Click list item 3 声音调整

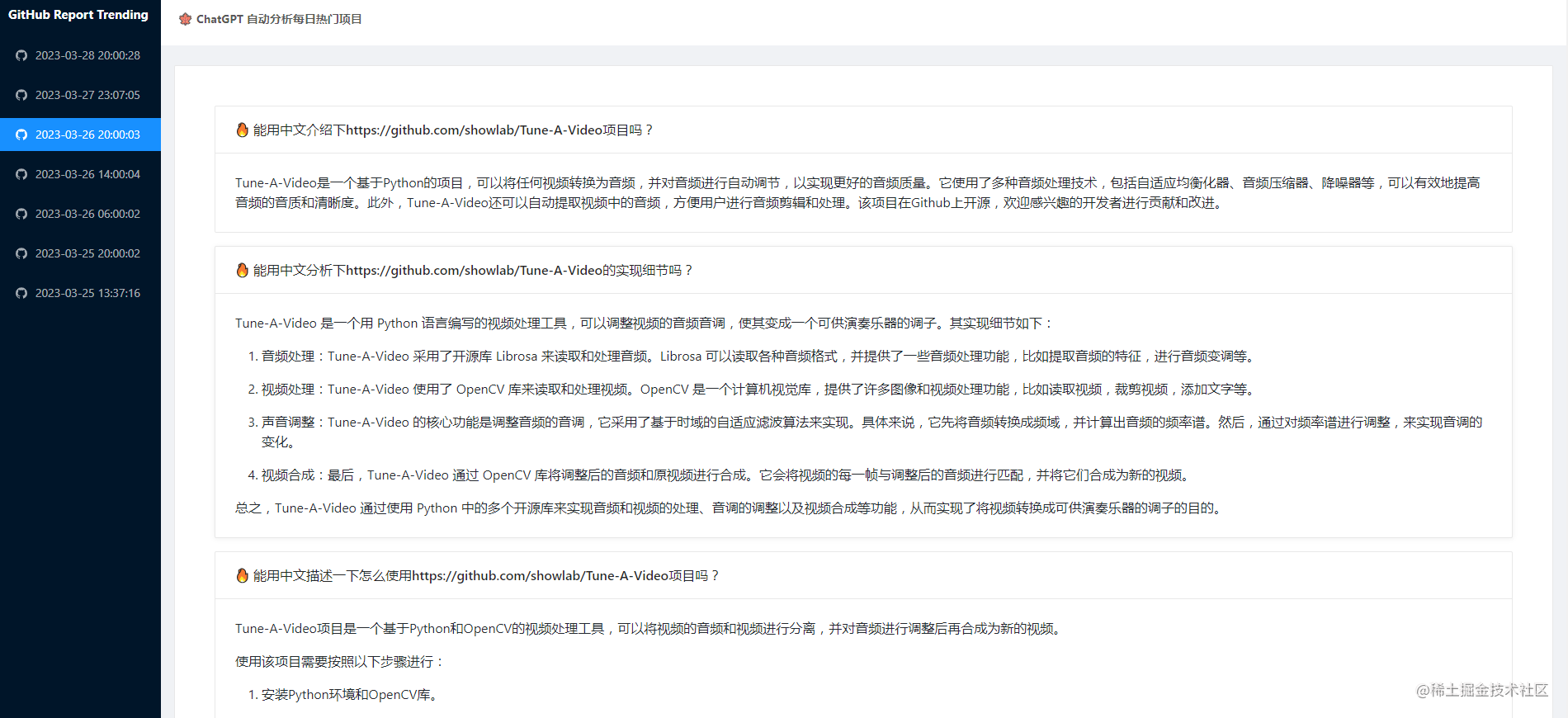click(x=865, y=432)
